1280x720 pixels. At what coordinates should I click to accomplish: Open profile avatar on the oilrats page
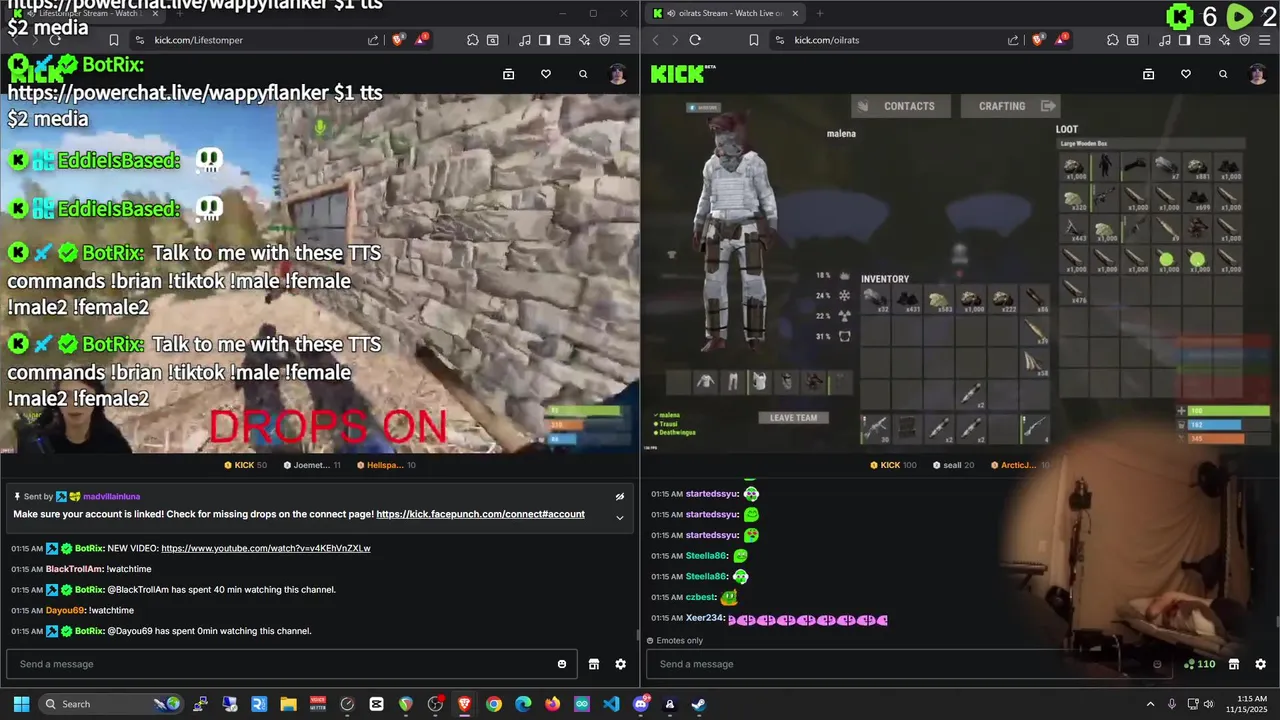point(1258,74)
